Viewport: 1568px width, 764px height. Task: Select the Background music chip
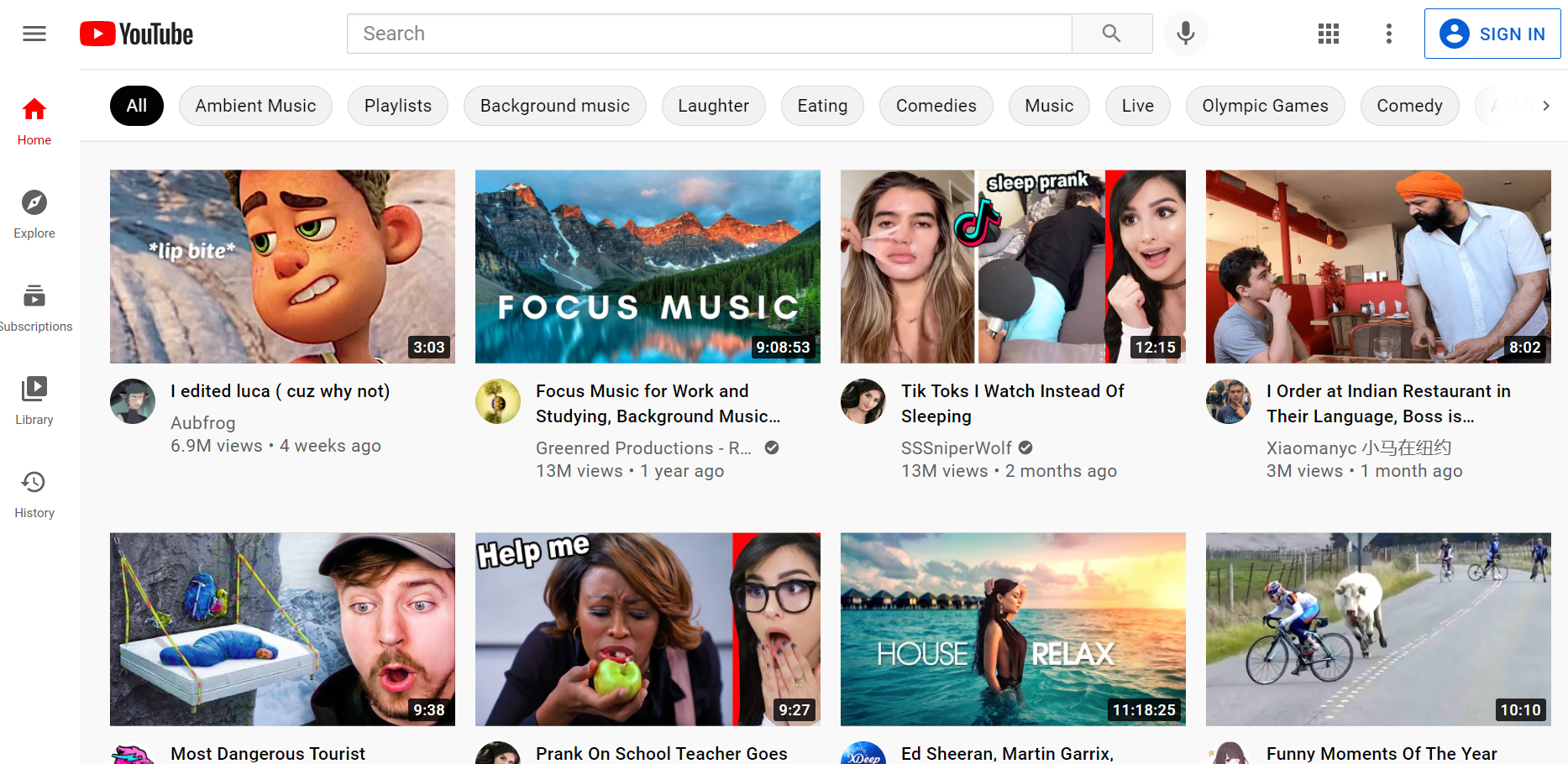point(555,106)
